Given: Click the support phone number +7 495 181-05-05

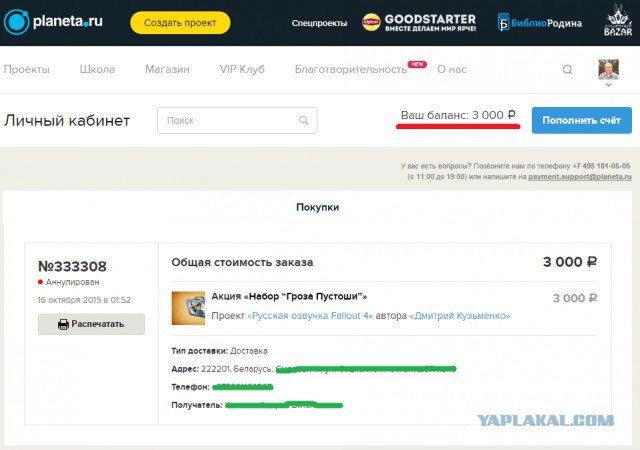Looking at the screenshot, I should click(x=601, y=166).
